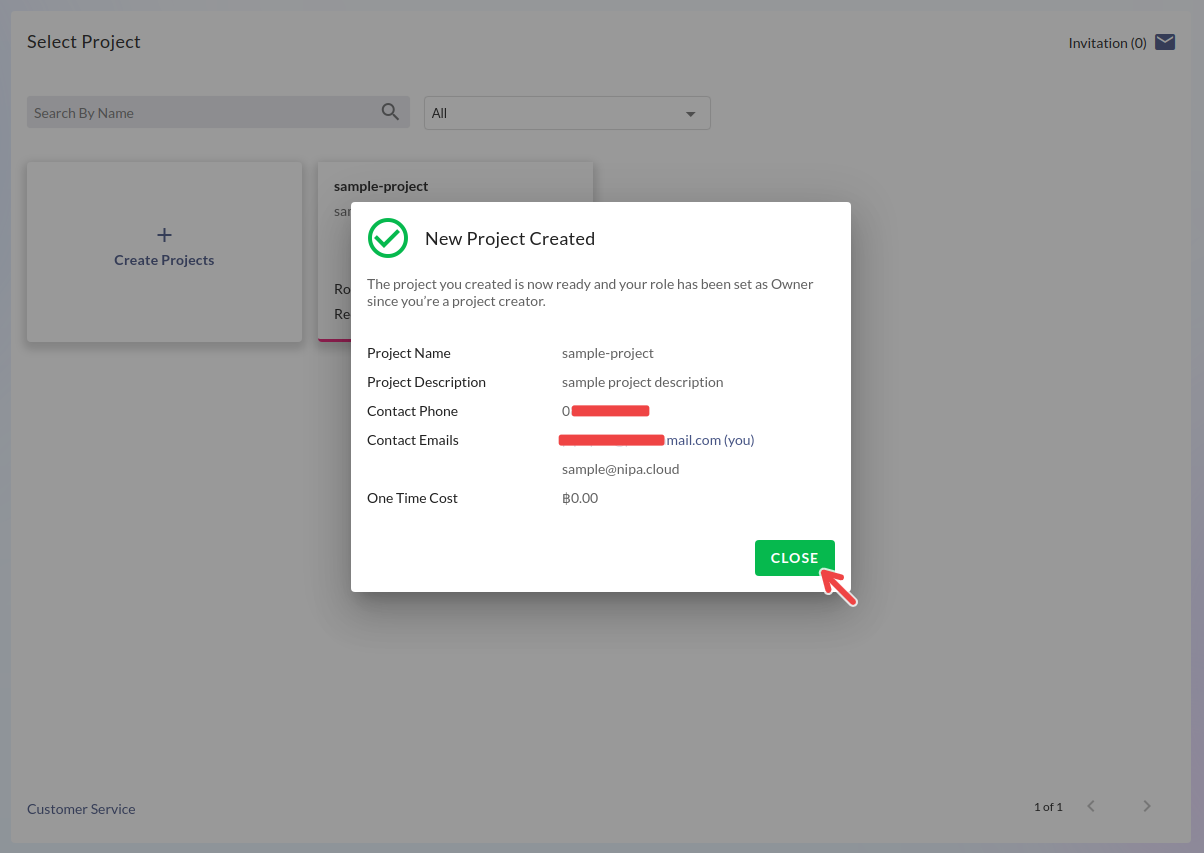
Task: Click the green checkmark success icon
Action: (x=387, y=238)
